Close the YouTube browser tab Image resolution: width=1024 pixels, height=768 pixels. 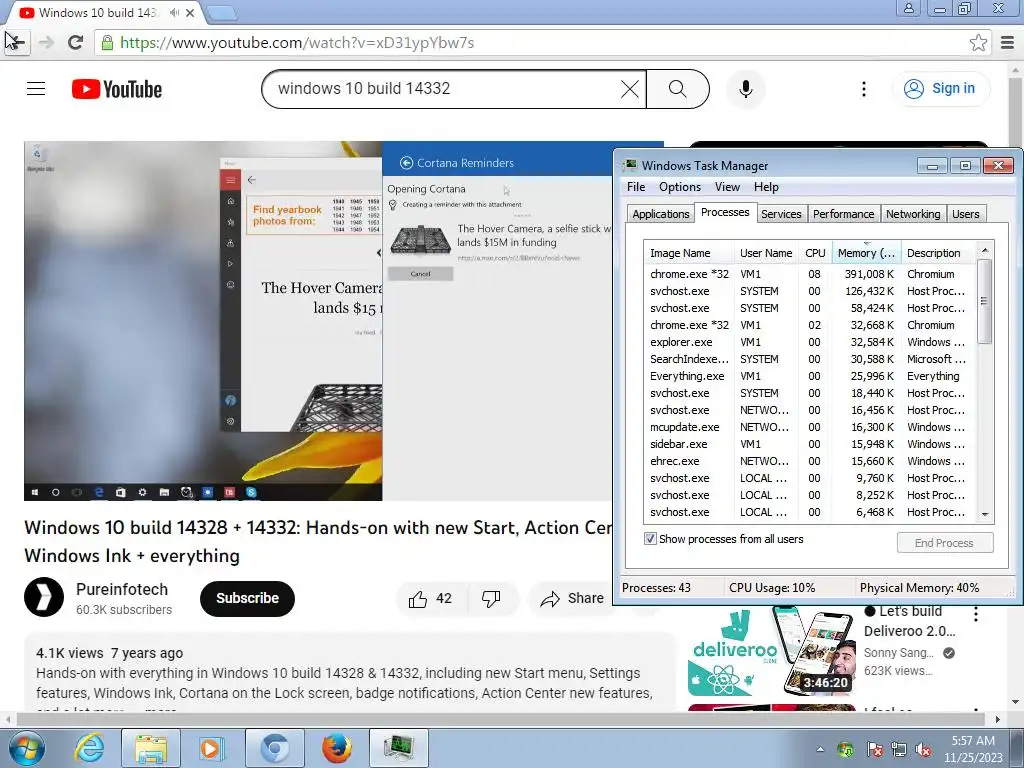click(x=190, y=12)
